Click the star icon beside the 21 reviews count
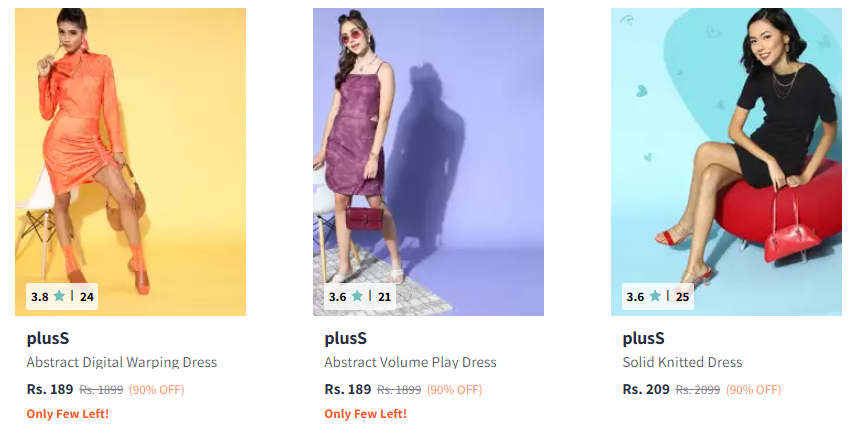 (x=357, y=296)
